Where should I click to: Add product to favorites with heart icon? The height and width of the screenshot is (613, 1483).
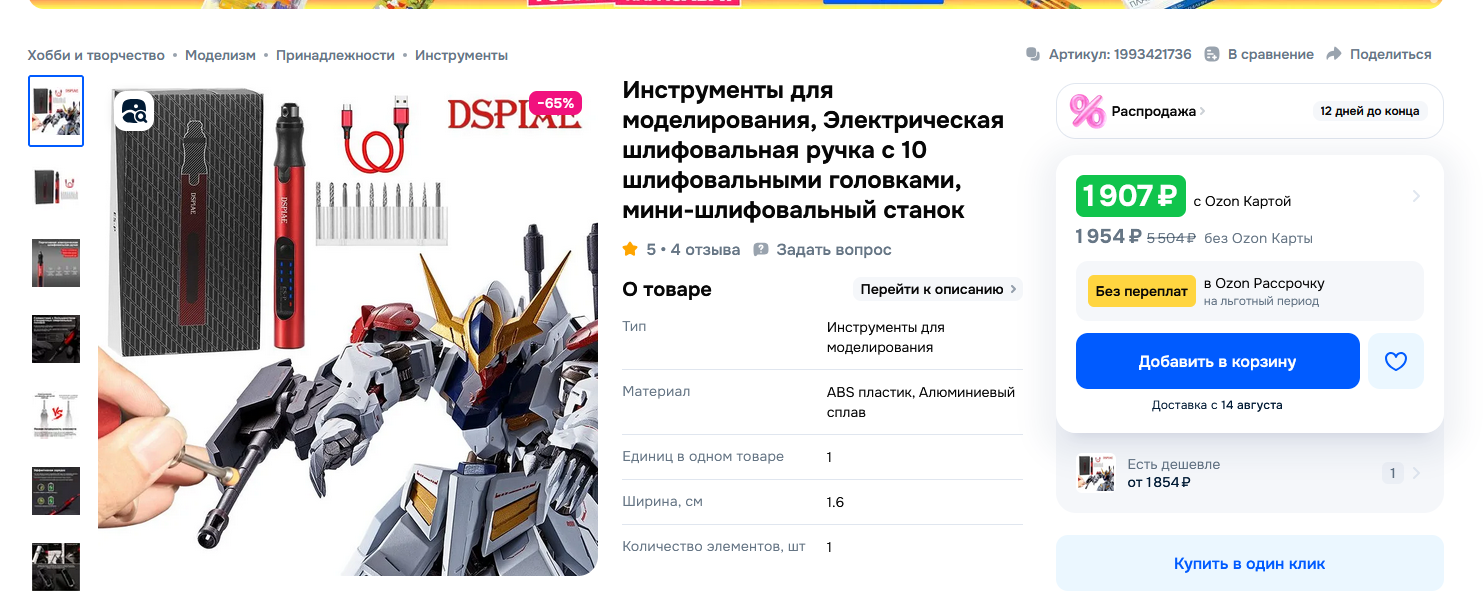(x=1395, y=361)
